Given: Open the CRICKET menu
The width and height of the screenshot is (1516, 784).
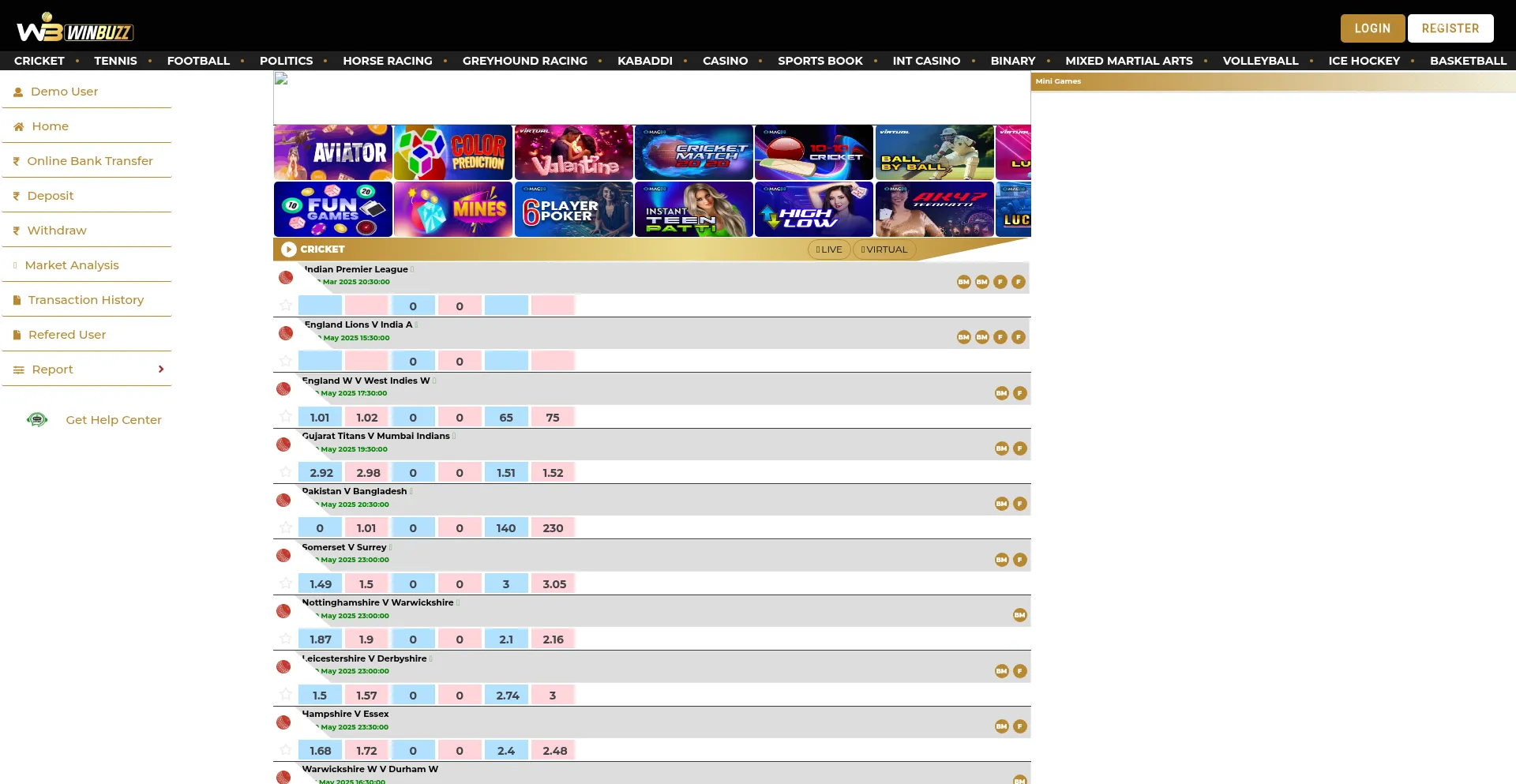Looking at the screenshot, I should tap(39, 61).
